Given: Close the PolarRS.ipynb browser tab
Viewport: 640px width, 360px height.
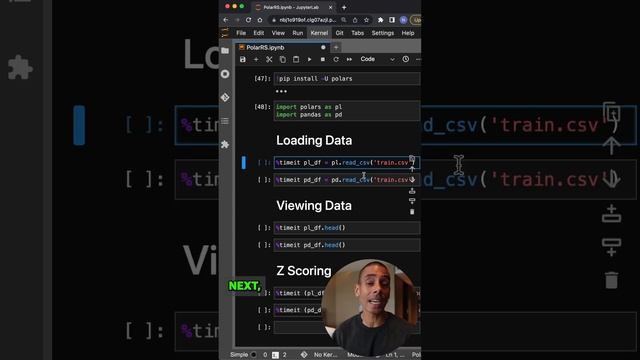Looking at the screenshot, I should 330,7.
